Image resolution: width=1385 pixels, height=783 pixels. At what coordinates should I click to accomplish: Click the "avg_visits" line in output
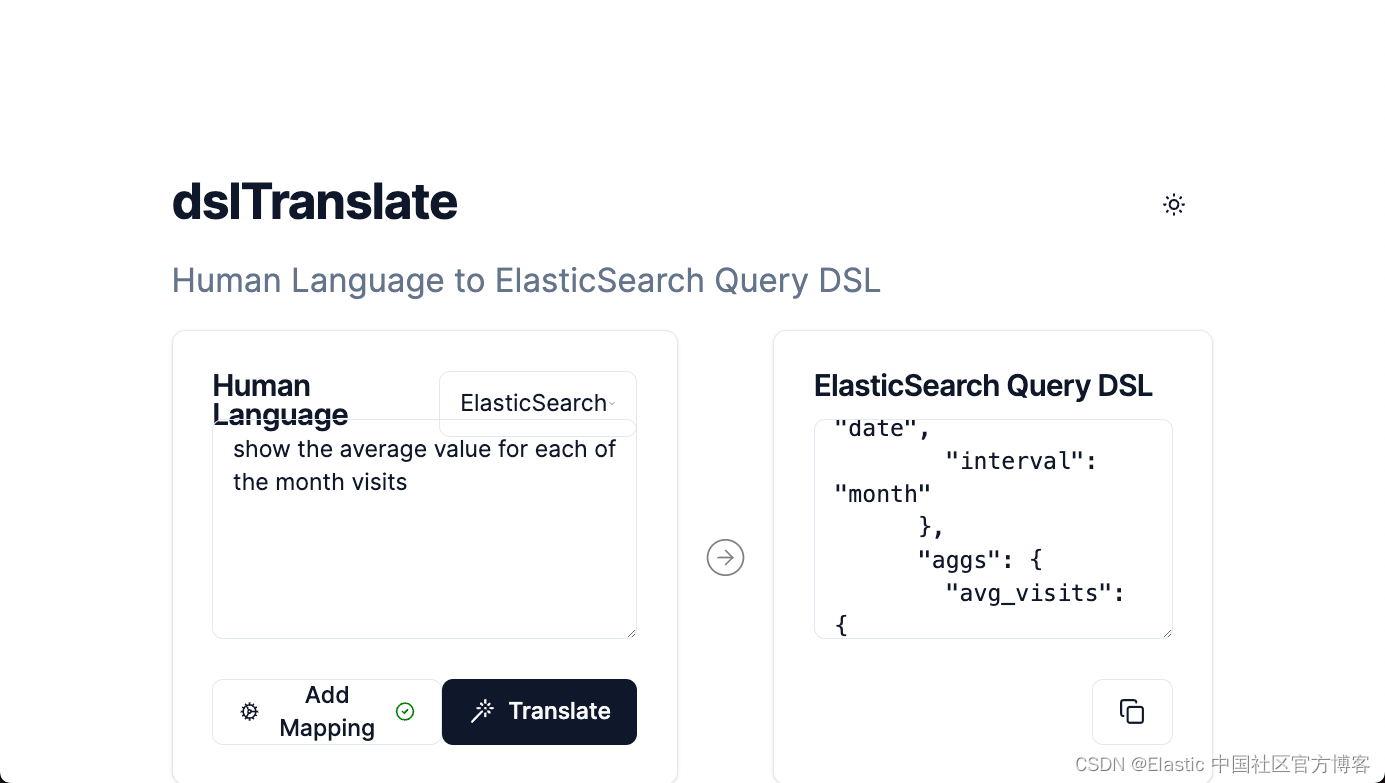tap(1036, 594)
